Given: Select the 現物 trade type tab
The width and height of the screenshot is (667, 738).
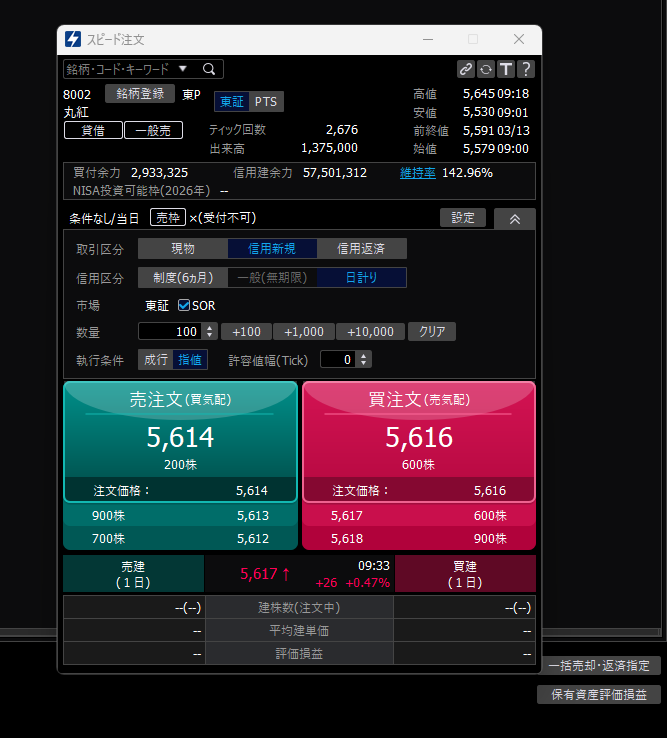Looking at the screenshot, I should click(183, 249).
